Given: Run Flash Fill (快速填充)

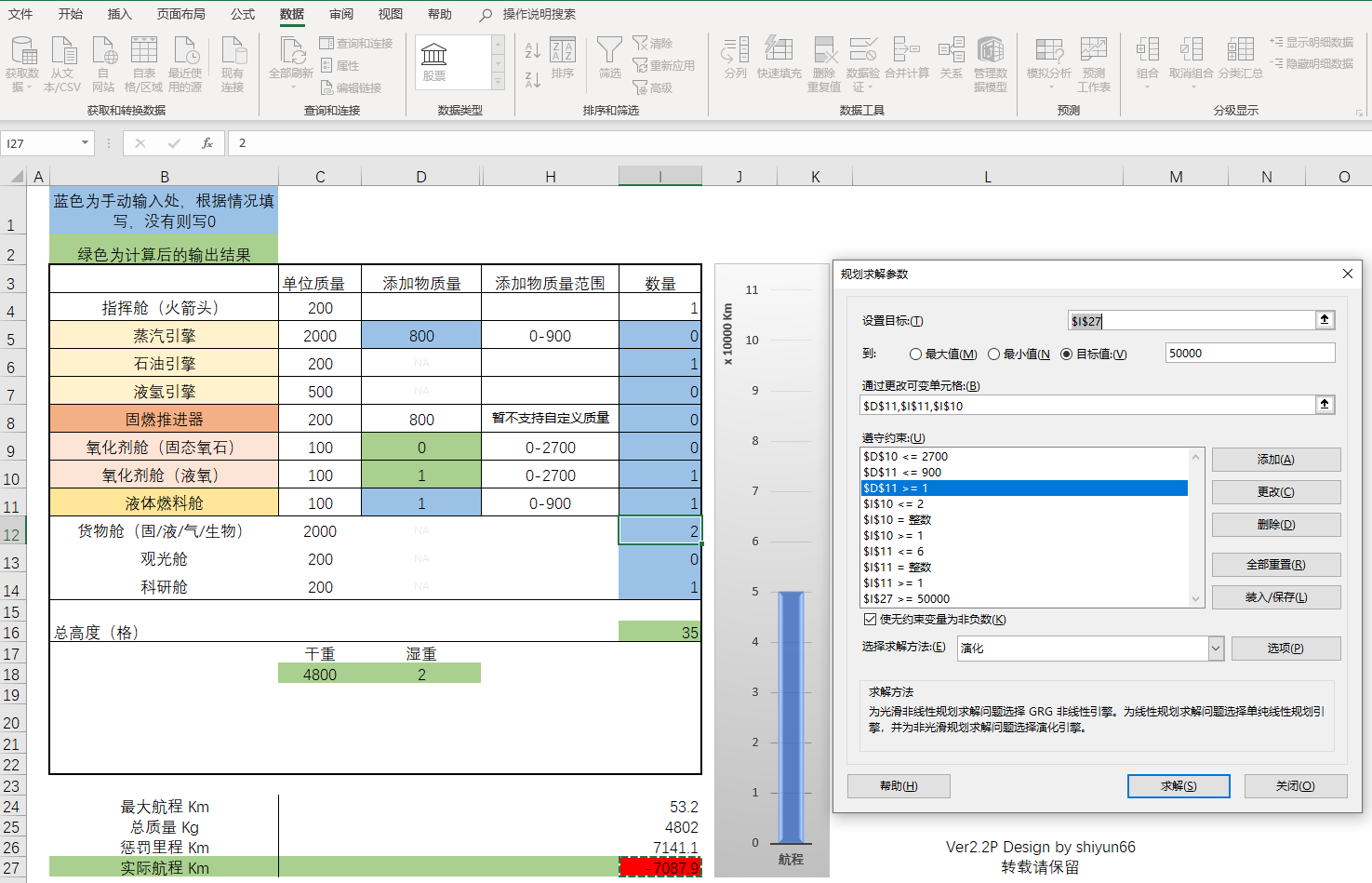Looking at the screenshot, I should pos(779,58).
